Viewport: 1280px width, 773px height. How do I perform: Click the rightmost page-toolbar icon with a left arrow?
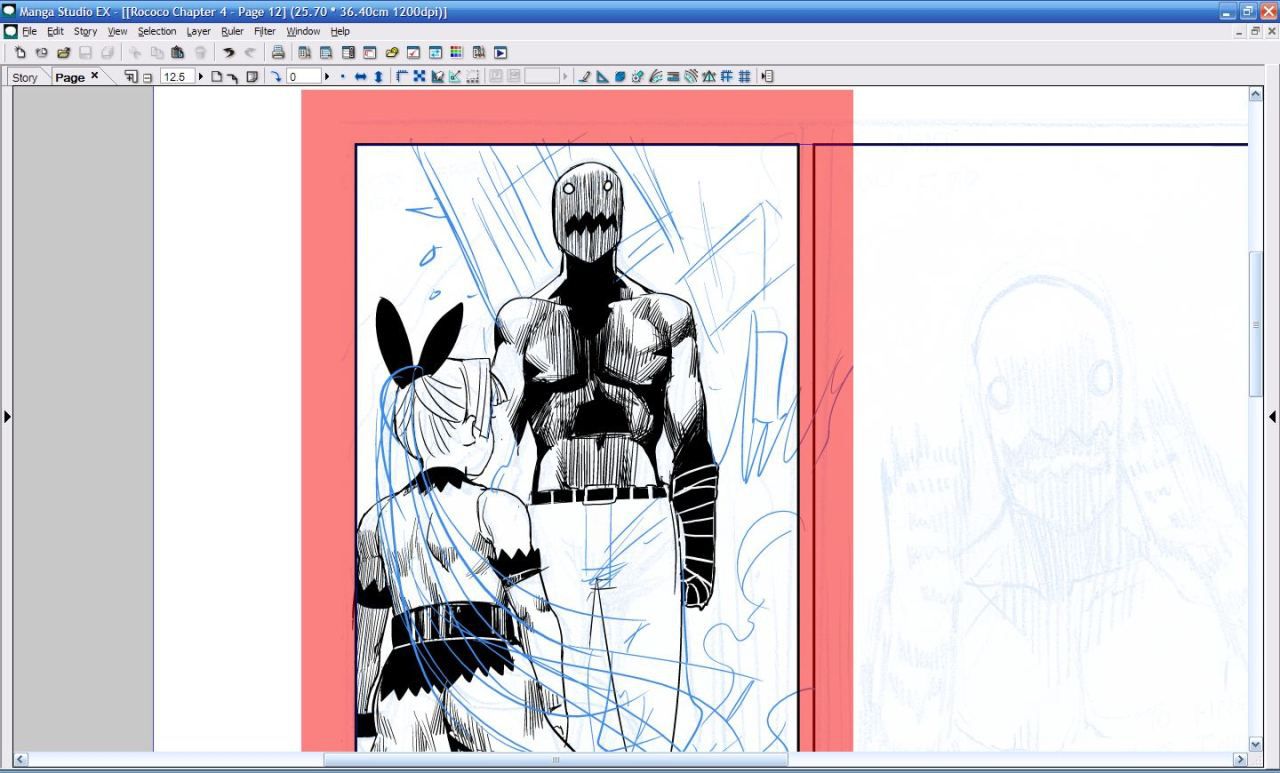[x=767, y=77]
